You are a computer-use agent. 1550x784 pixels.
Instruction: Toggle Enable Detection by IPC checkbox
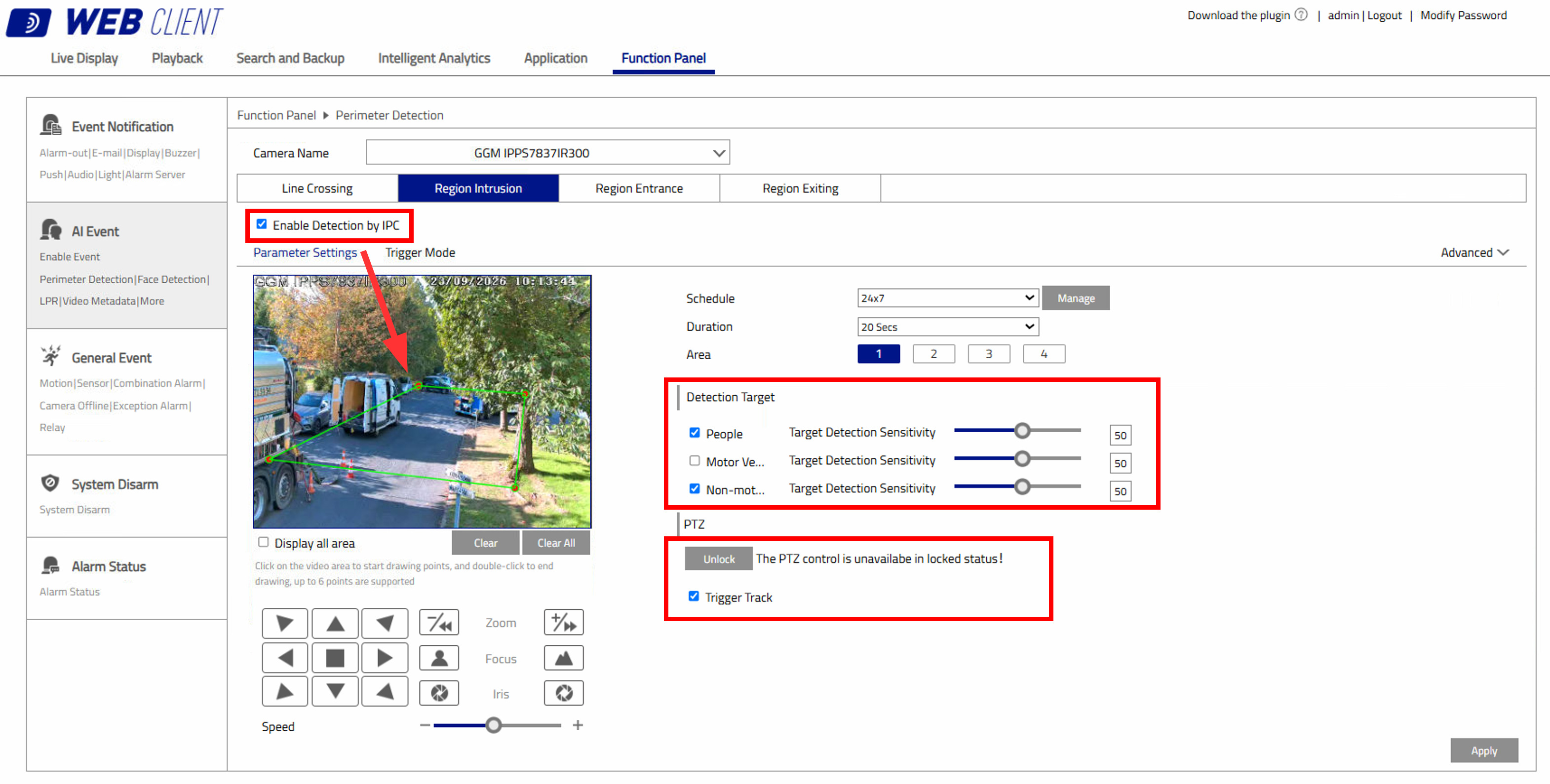[262, 224]
